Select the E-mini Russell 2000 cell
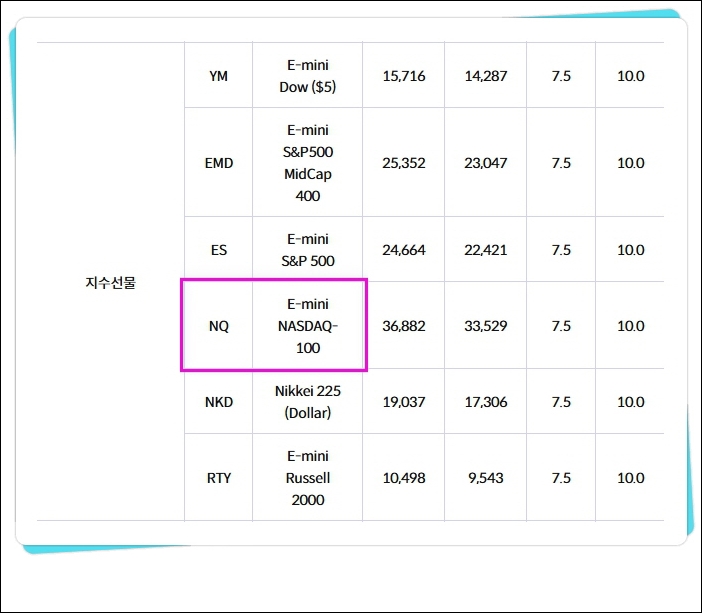Image resolution: width=702 pixels, height=613 pixels. (308, 478)
